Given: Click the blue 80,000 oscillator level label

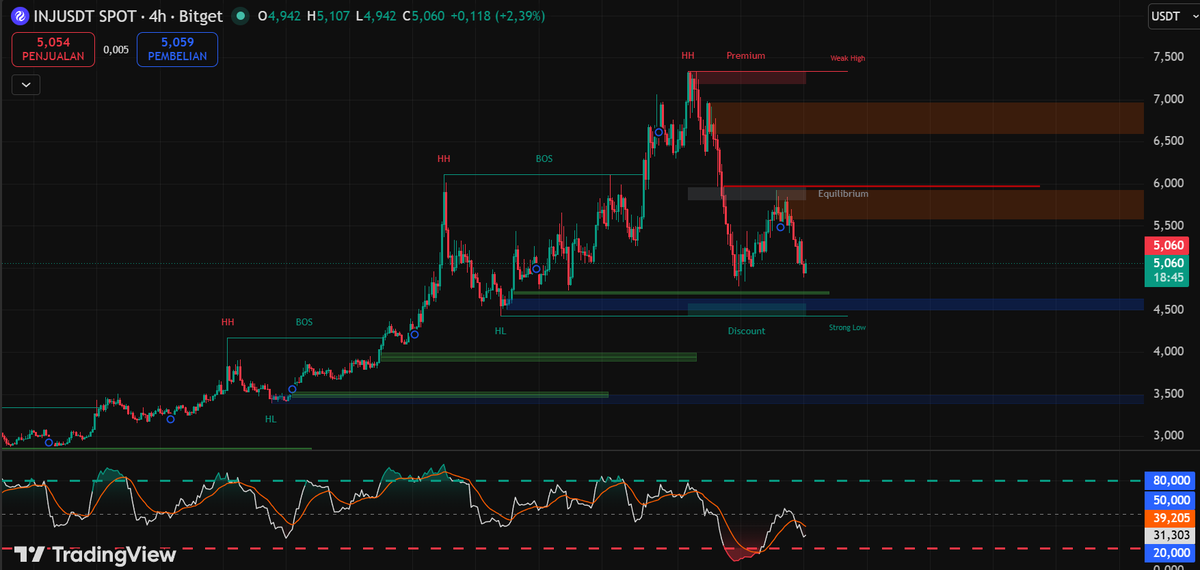Looking at the screenshot, I should click(1170, 481).
